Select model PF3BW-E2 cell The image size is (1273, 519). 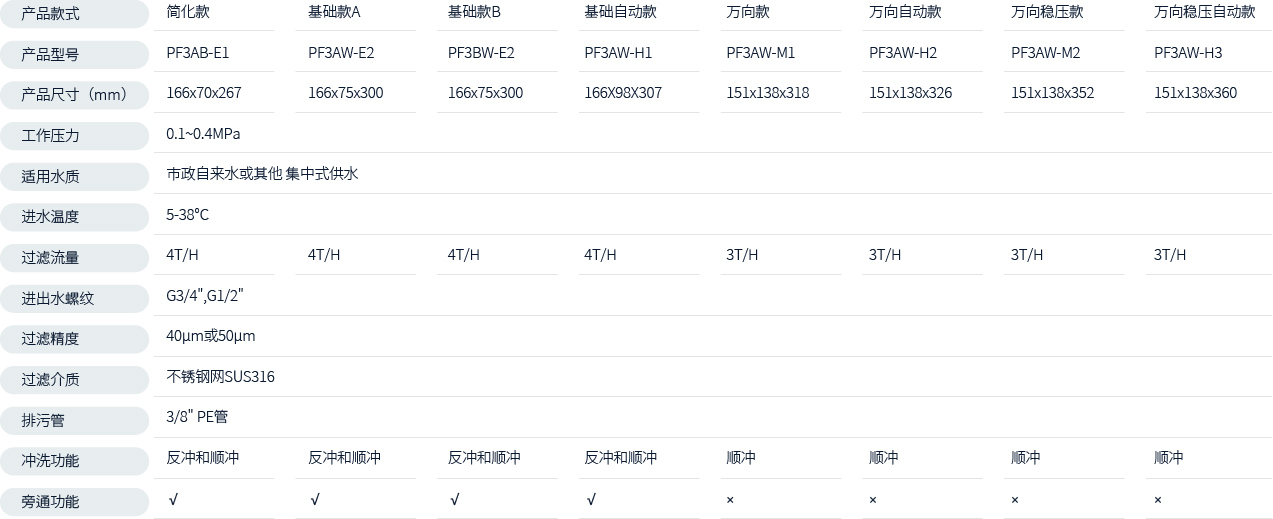coord(481,53)
